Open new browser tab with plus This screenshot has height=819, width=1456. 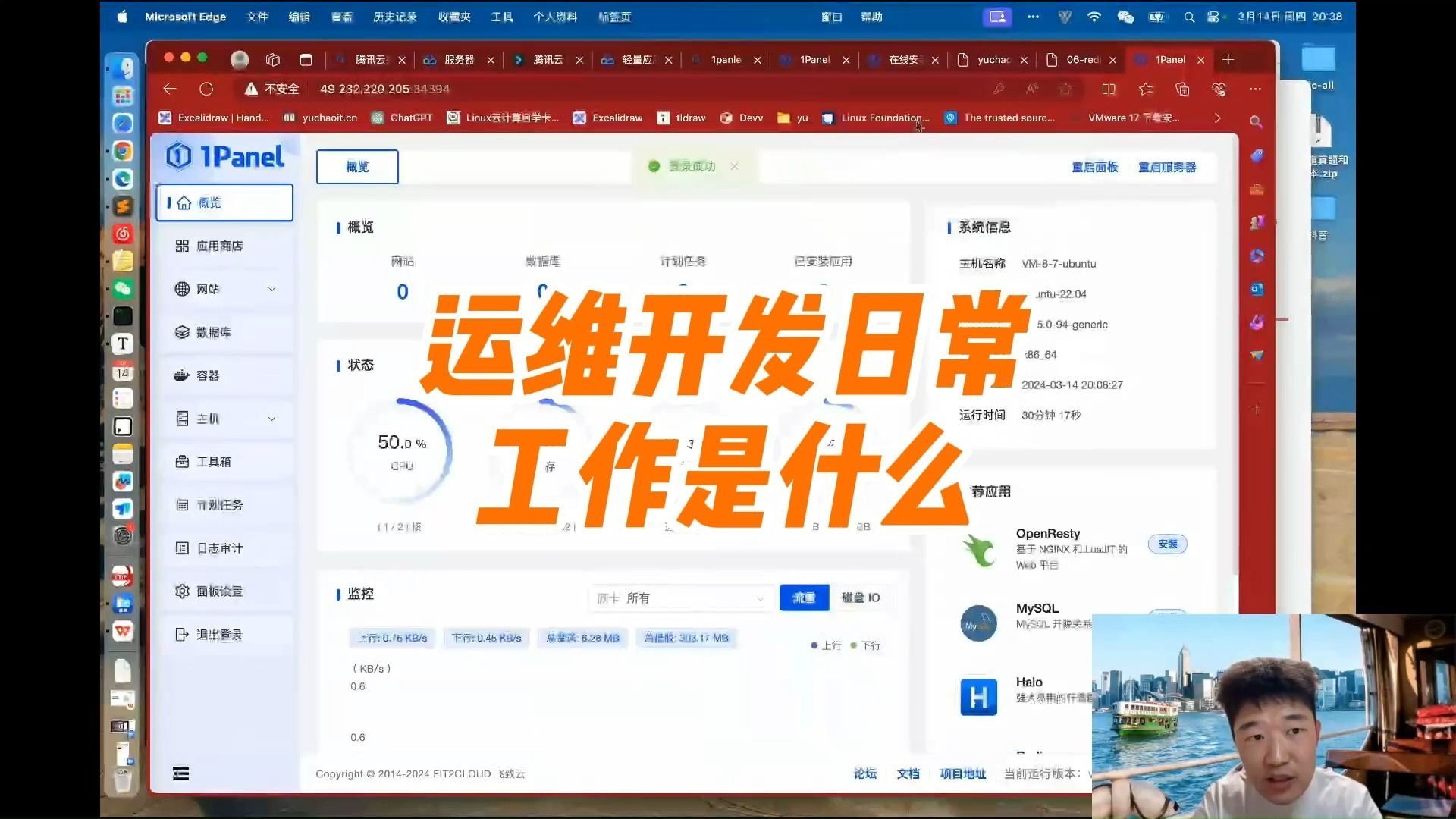pyautogui.click(x=1228, y=59)
